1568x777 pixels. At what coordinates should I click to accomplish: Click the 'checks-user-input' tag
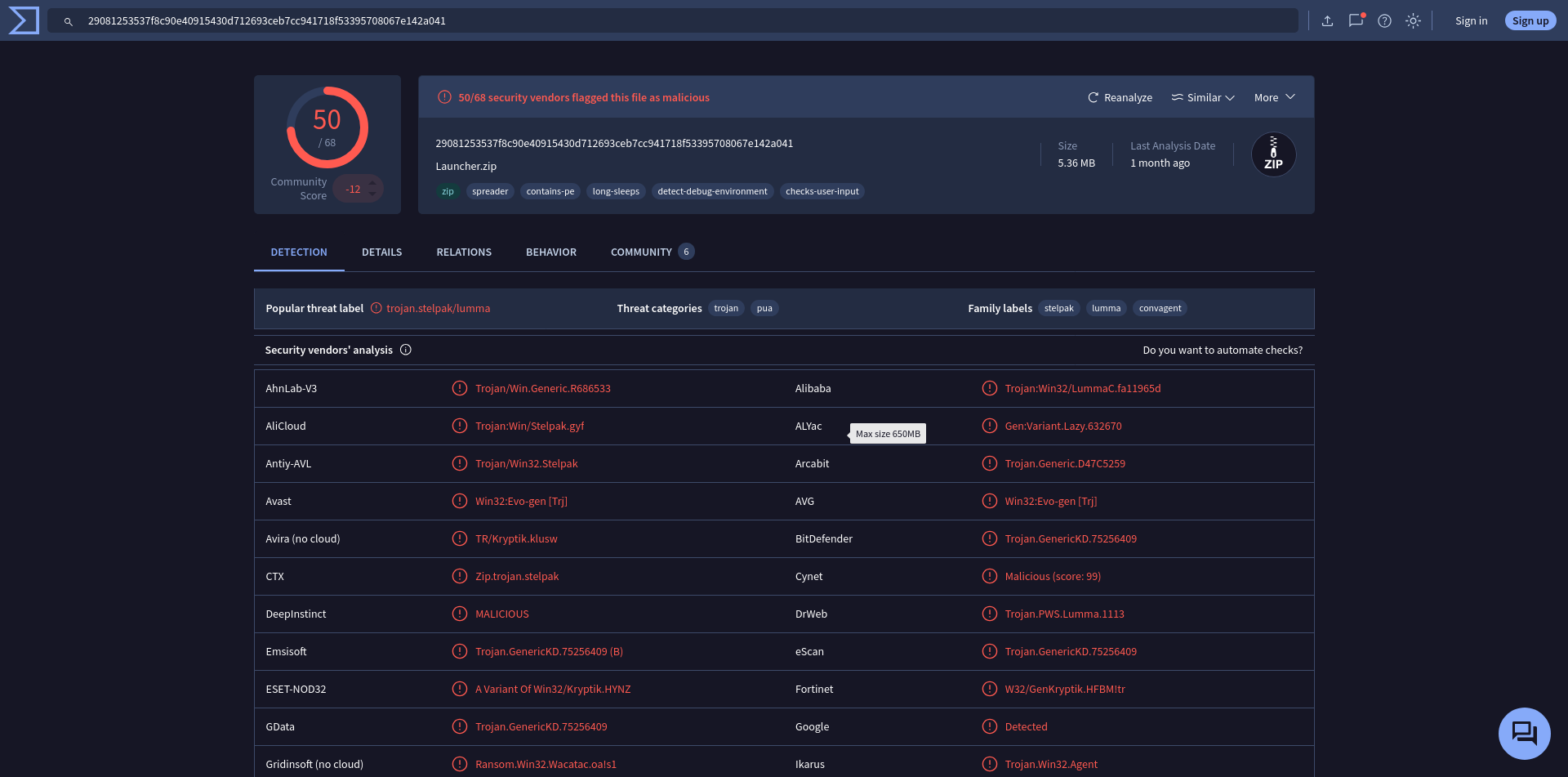coord(822,191)
